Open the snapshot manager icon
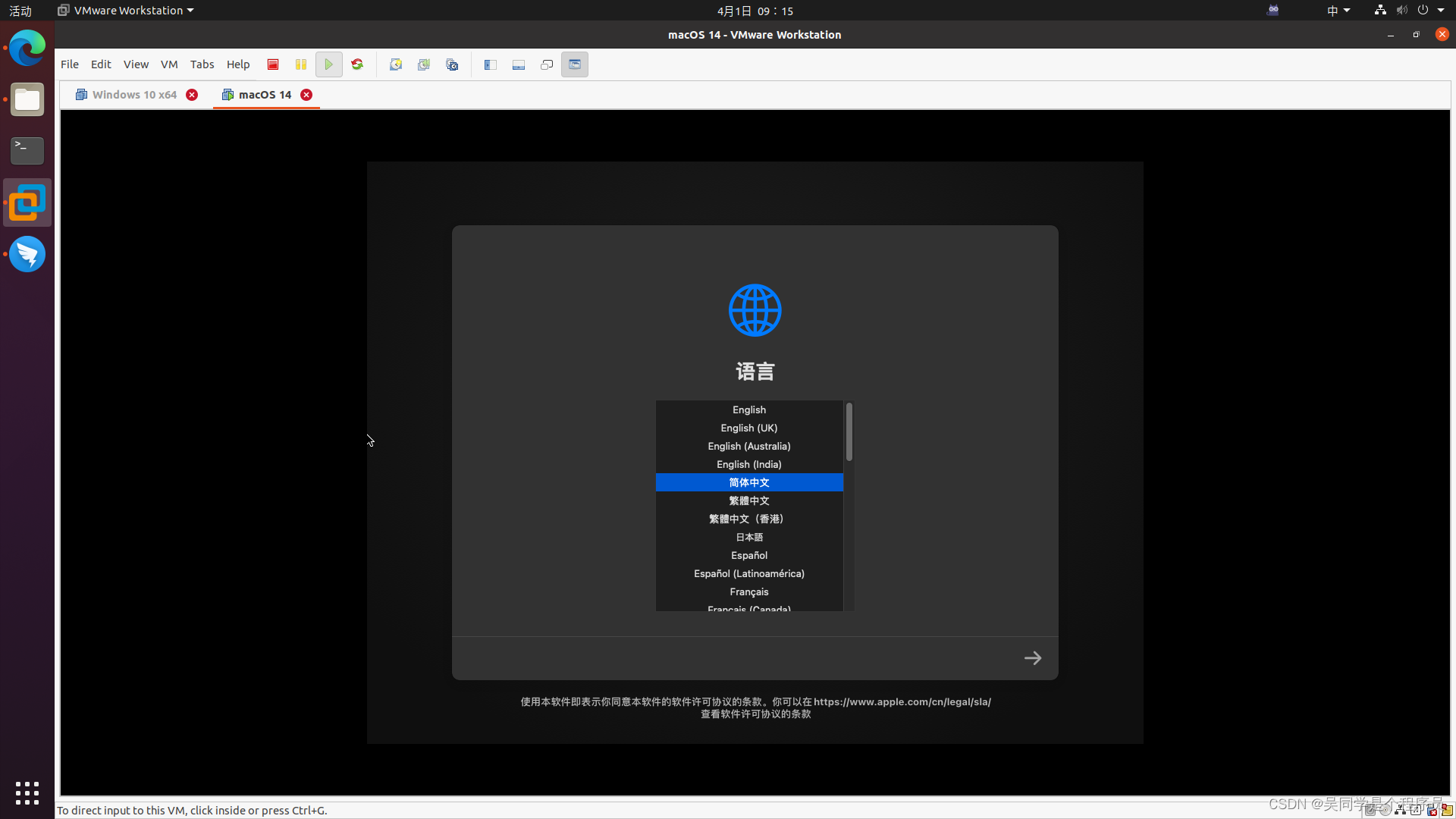Viewport: 1456px width, 819px height. coord(452,64)
